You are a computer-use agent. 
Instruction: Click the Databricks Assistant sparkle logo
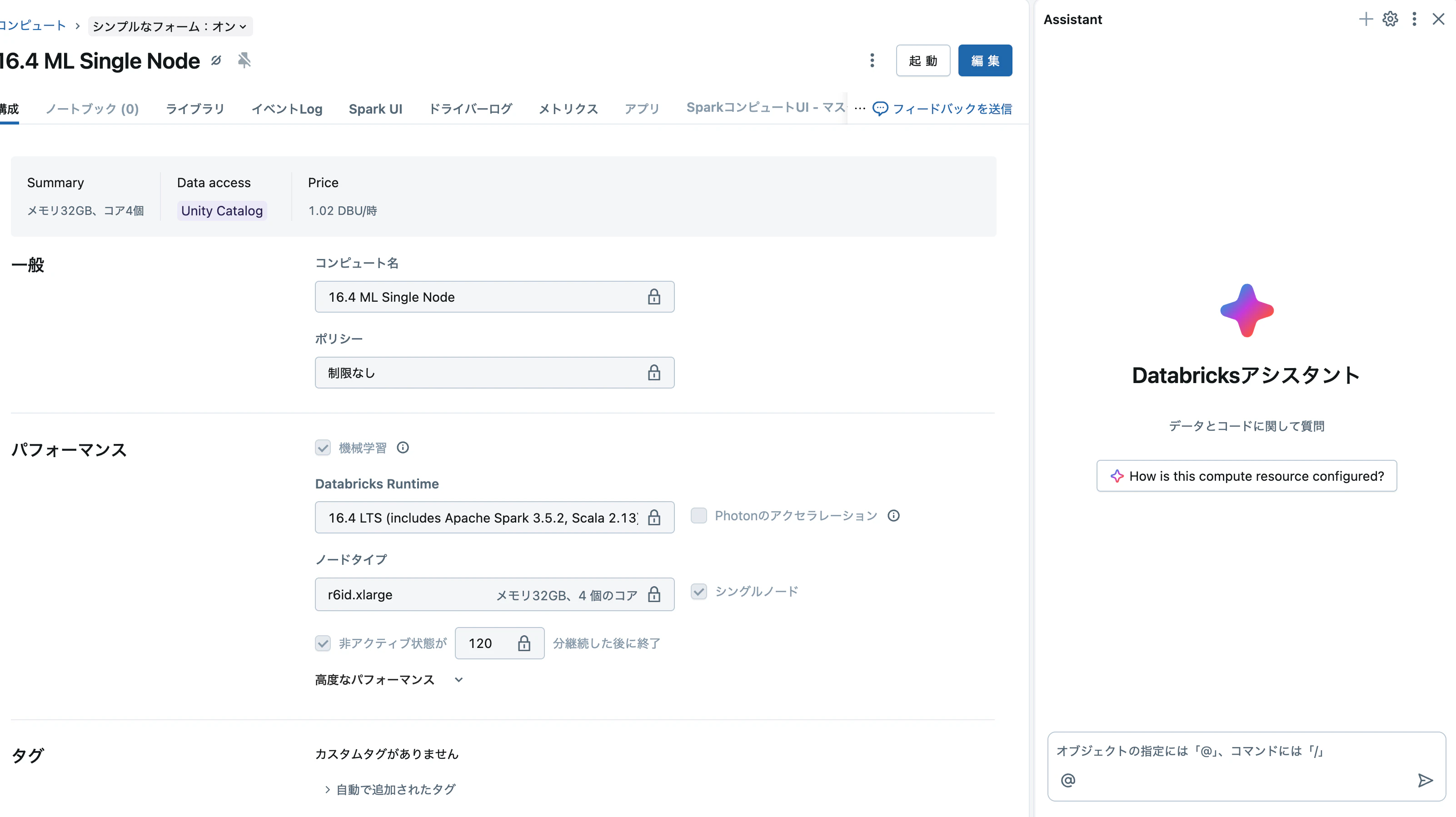click(x=1247, y=311)
